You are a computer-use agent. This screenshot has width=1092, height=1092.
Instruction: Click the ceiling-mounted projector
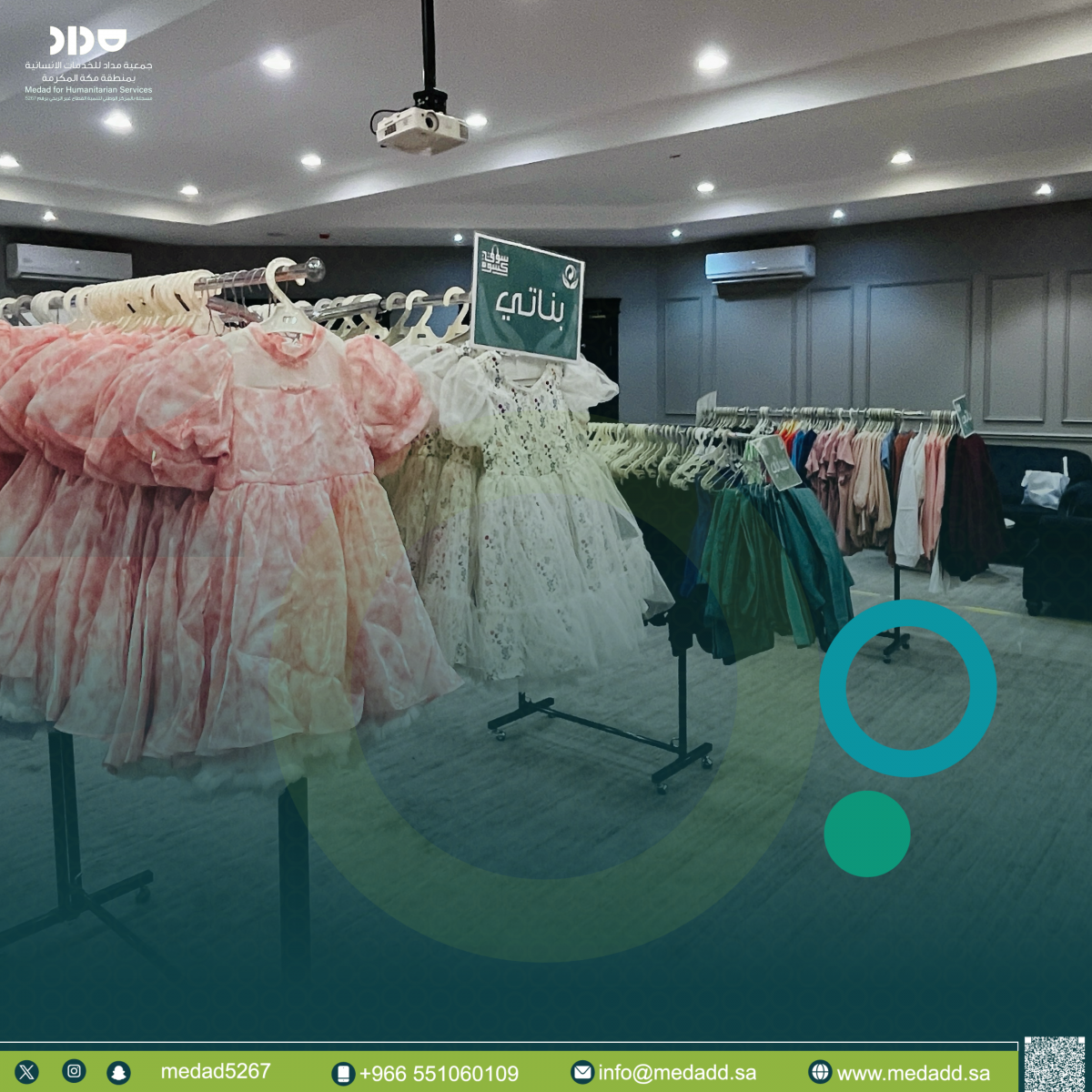click(x=421, y=126)
